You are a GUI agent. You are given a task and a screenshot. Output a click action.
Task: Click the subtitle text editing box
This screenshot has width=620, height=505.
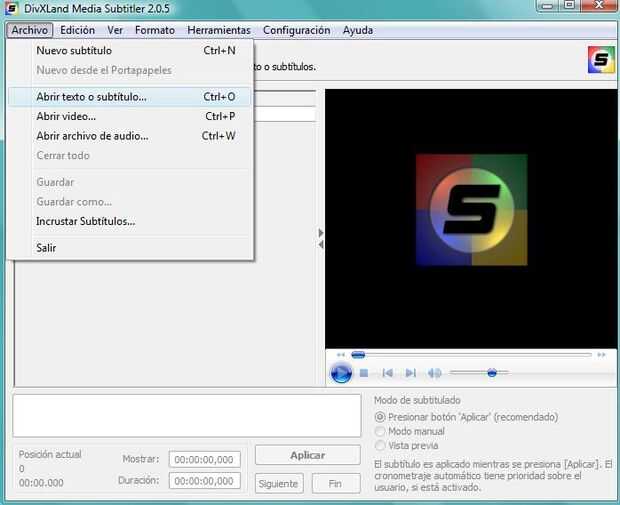pos(187,415)
